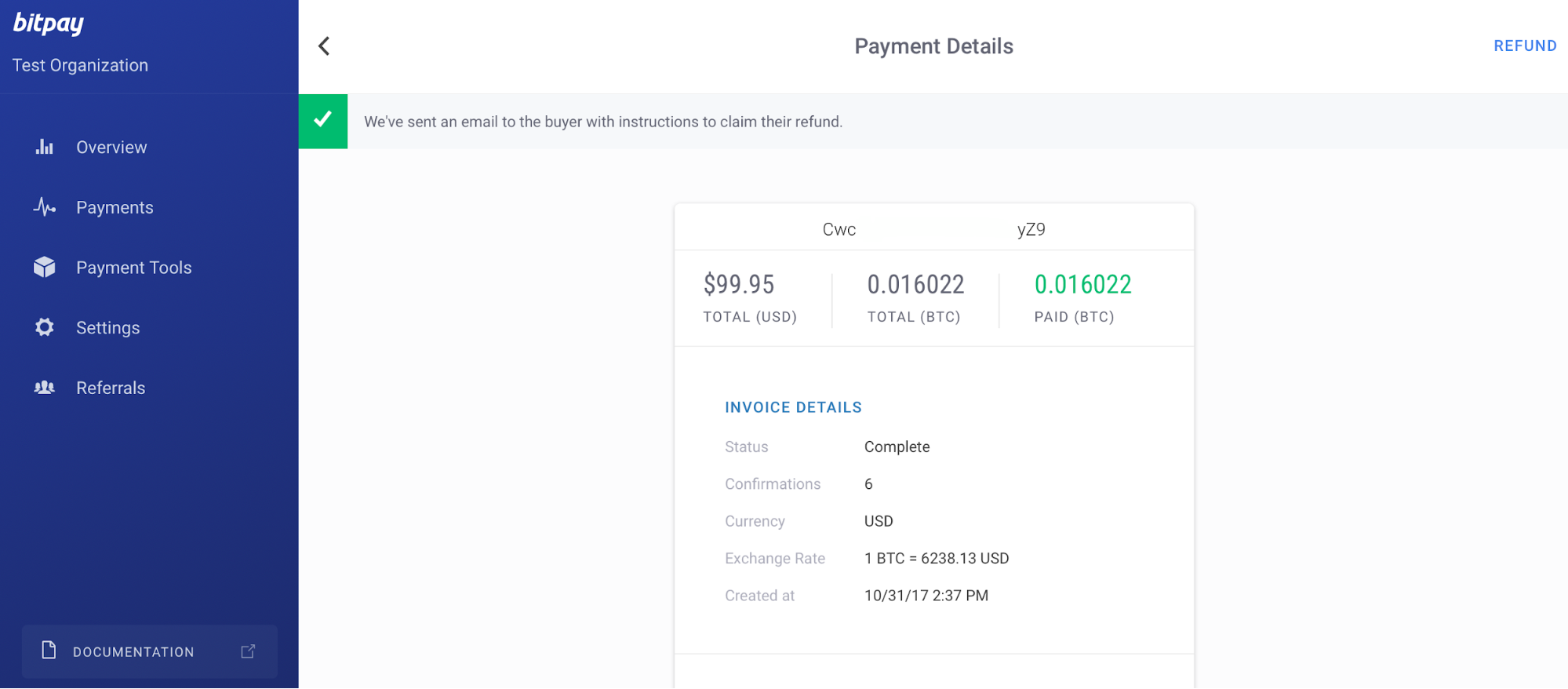The height and width of the screenshot is (689, 1568).
Task: Click the Test Organization name
Action: coord(80,65)
